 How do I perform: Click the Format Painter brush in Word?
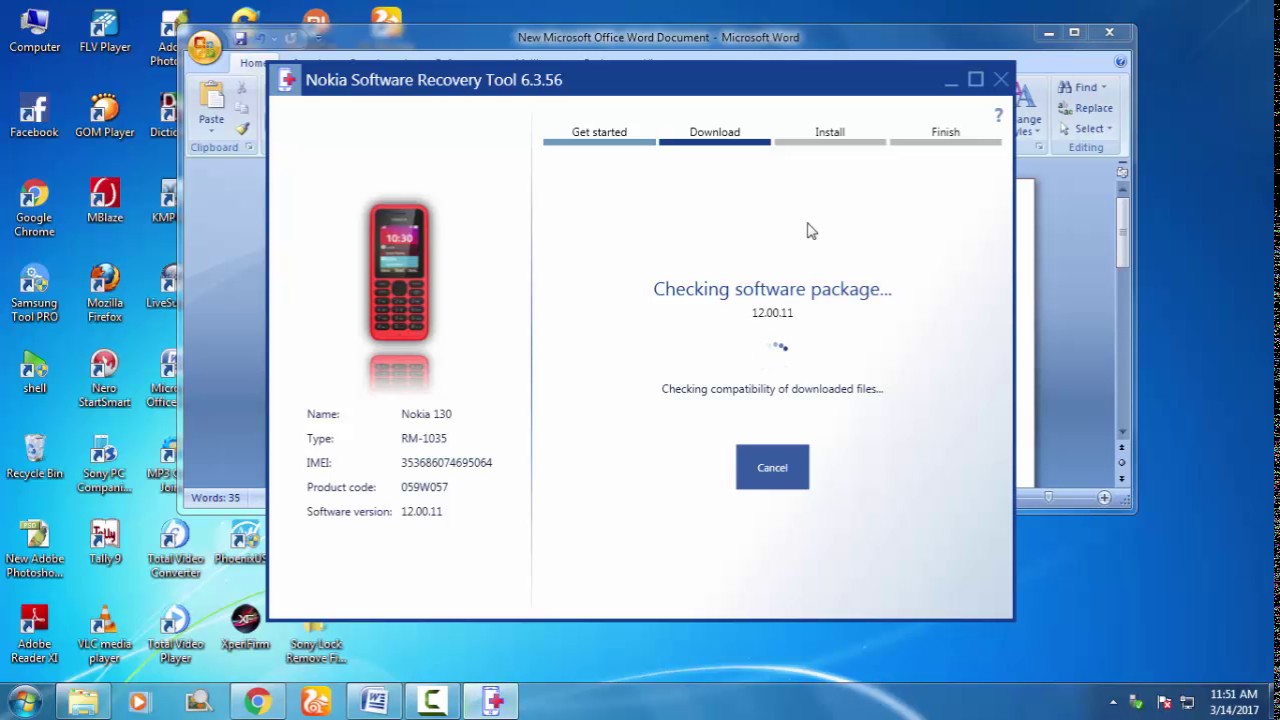coord(242,129)
